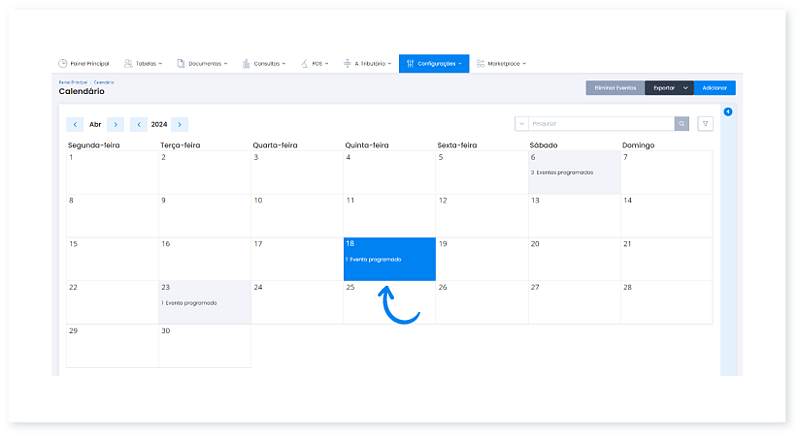Select the highlighted day 18 event cell
The width and height of the screenshot is (800, 436).
click(x=389, y=259)
